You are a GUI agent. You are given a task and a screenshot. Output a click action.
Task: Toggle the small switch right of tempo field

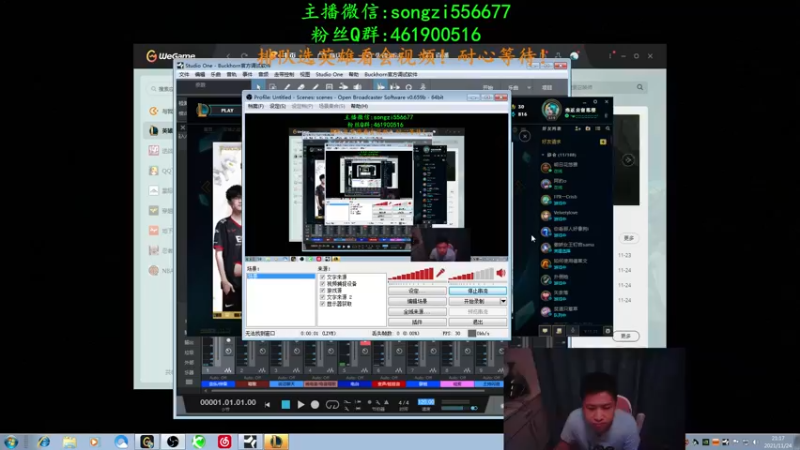(x=474, y=408)
